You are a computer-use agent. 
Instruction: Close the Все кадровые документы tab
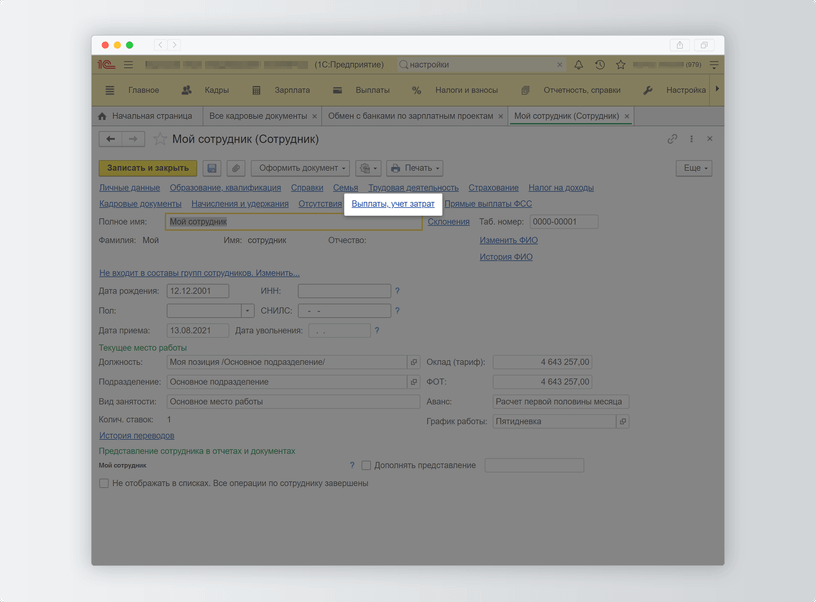[x=314, y=116]
